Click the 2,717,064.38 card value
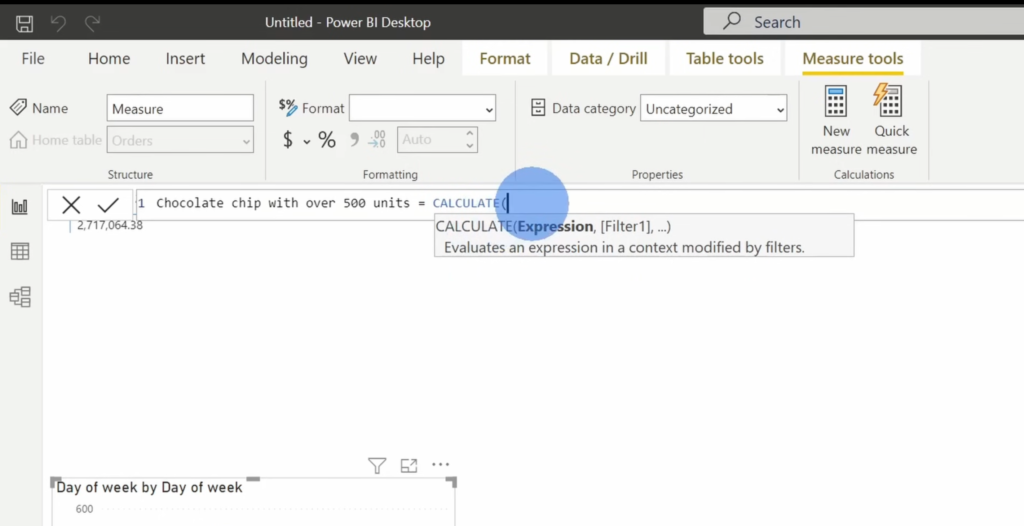 click(x=110, y=225)
